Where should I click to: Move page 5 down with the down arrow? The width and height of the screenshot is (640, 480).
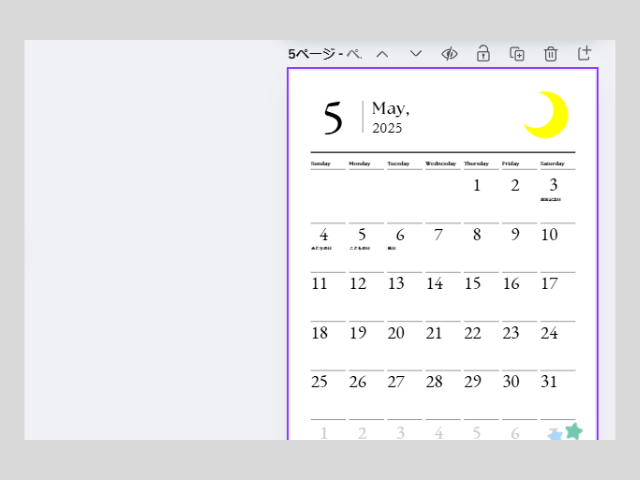416,53
